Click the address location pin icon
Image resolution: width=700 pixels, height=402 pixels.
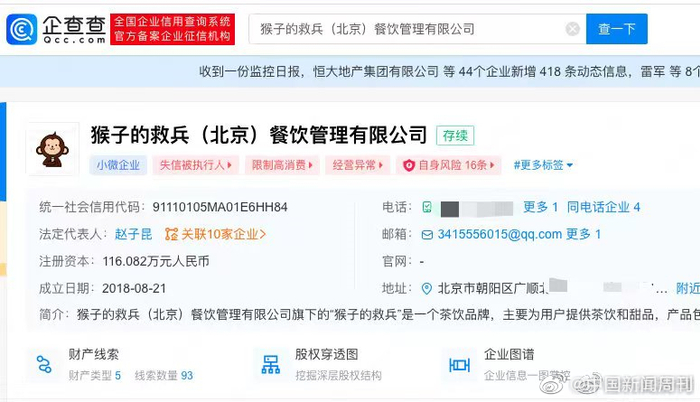pyautogui.click(x=427, y=289)
